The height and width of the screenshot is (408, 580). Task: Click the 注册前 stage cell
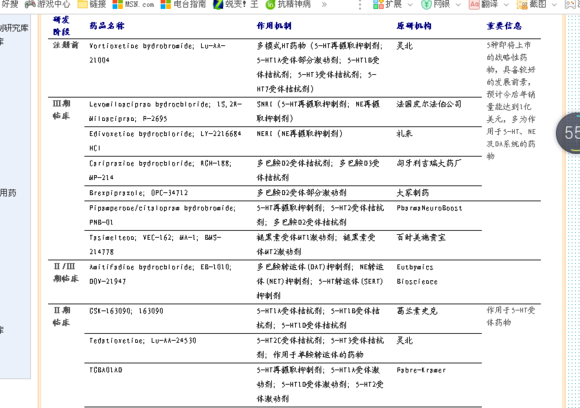[x=65, y=45]
